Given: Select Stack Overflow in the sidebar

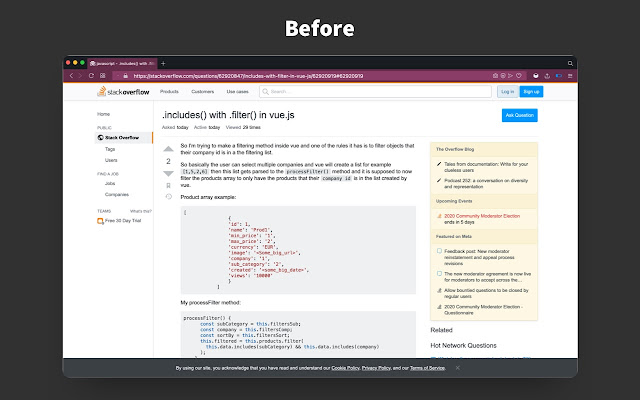Looking at the screenshot, I should [124, 138].
